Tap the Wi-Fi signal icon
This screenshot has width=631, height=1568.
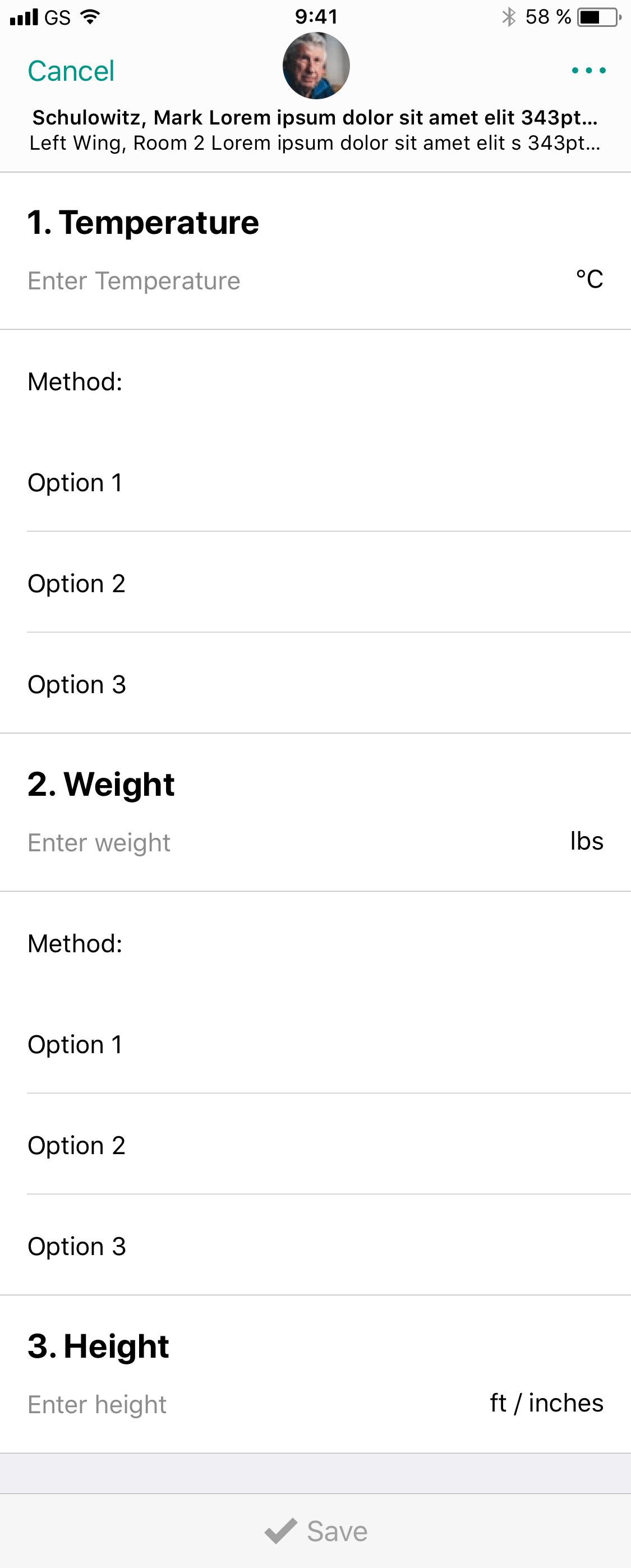[x=90, y=17]
